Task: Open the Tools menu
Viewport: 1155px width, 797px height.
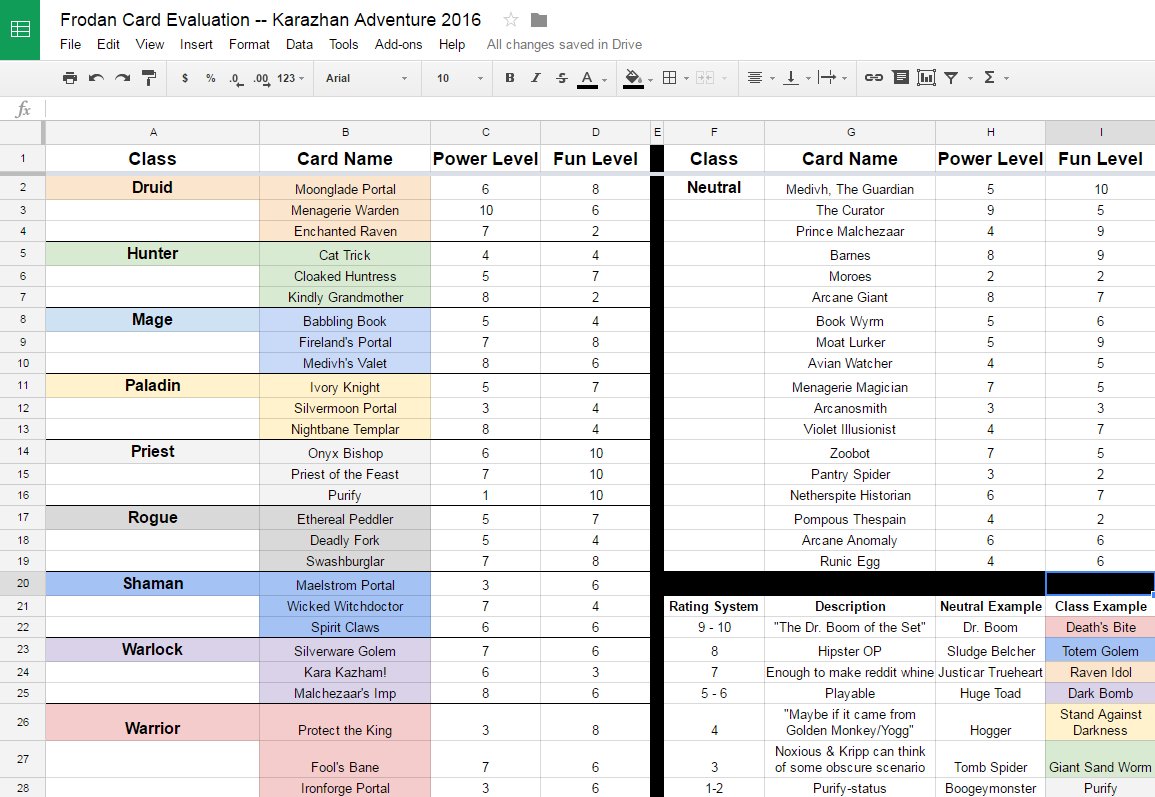Action: [x=343, y=44]
